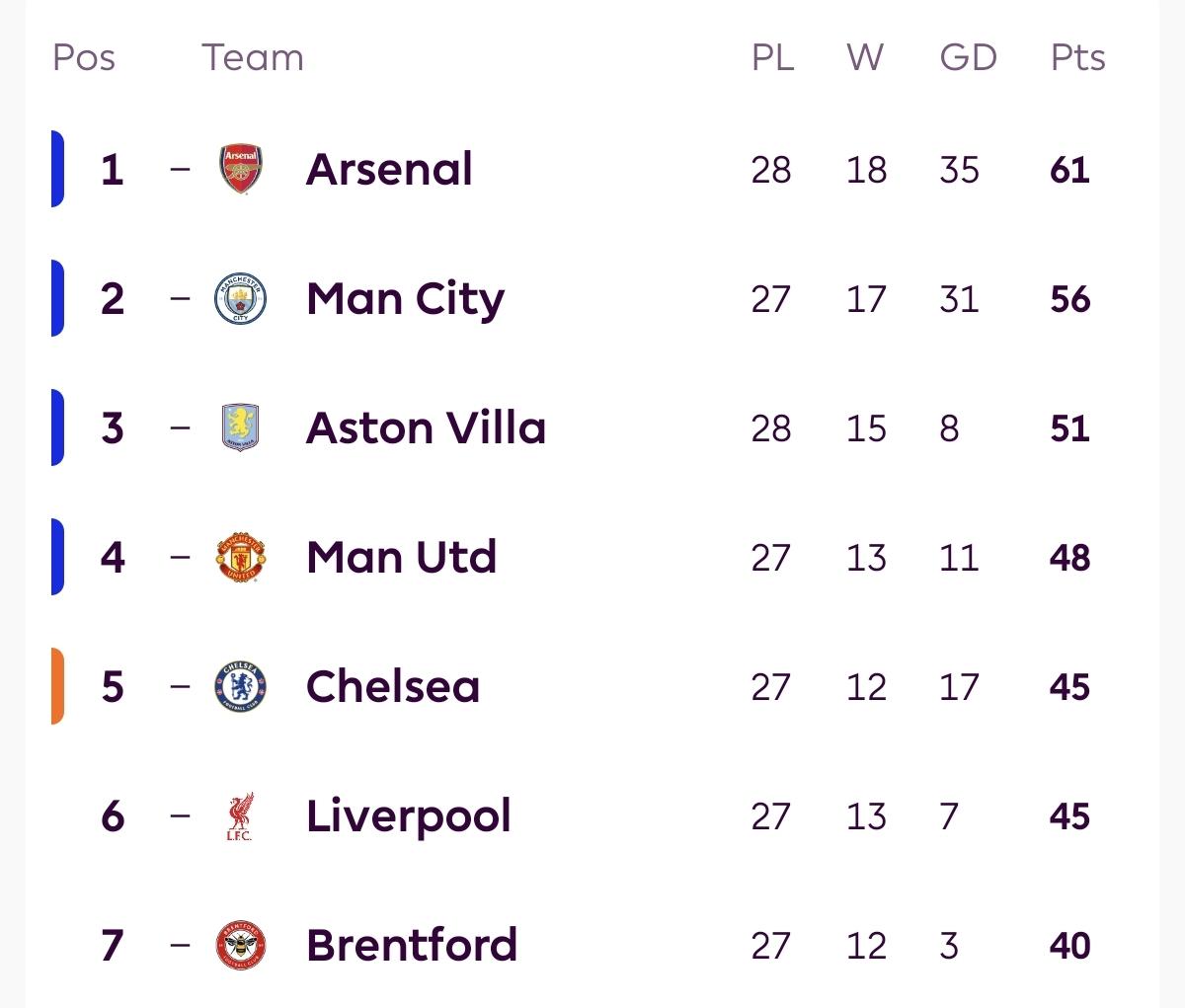Click the Pos column header
1185x1008 pixels.
84,57
